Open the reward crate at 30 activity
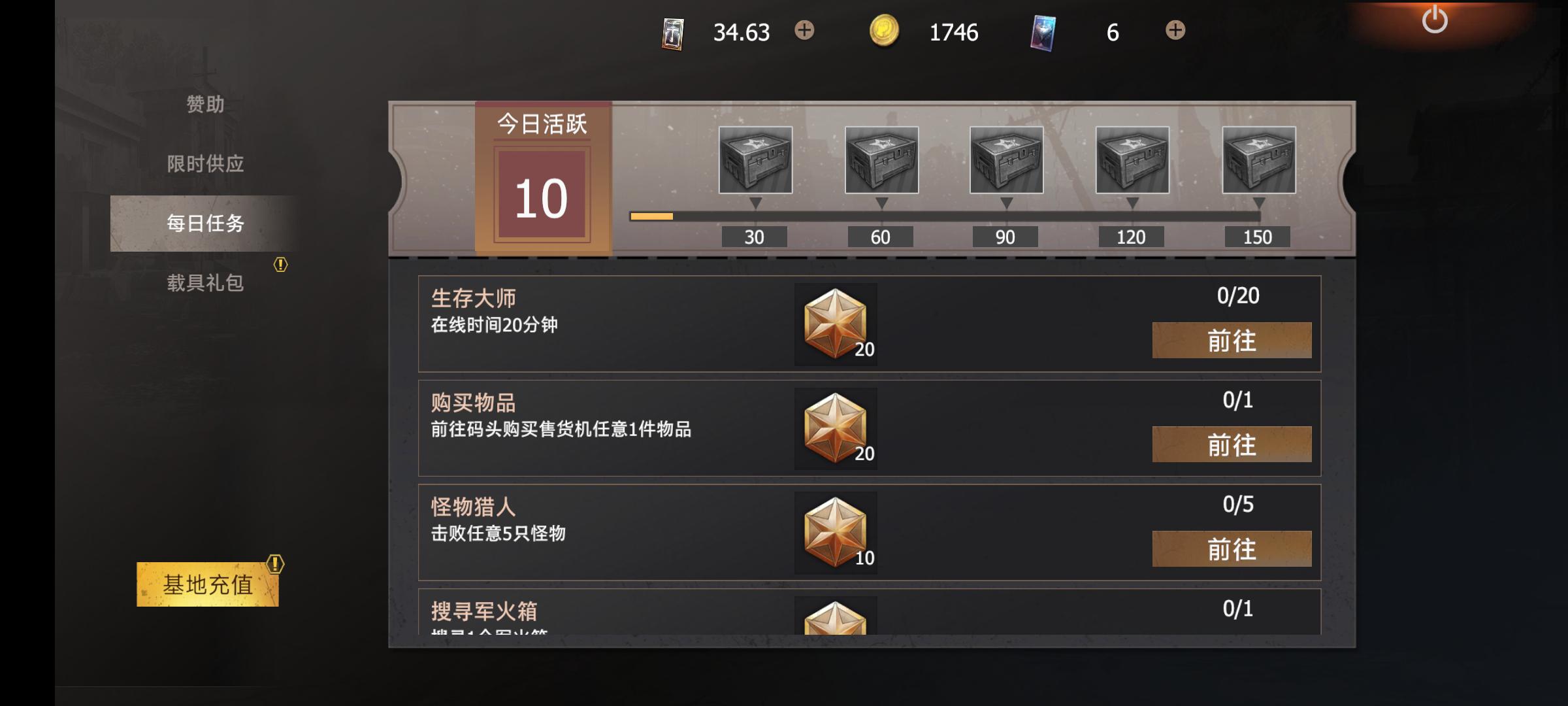1568x706 pixels. (x=755, y=160)
